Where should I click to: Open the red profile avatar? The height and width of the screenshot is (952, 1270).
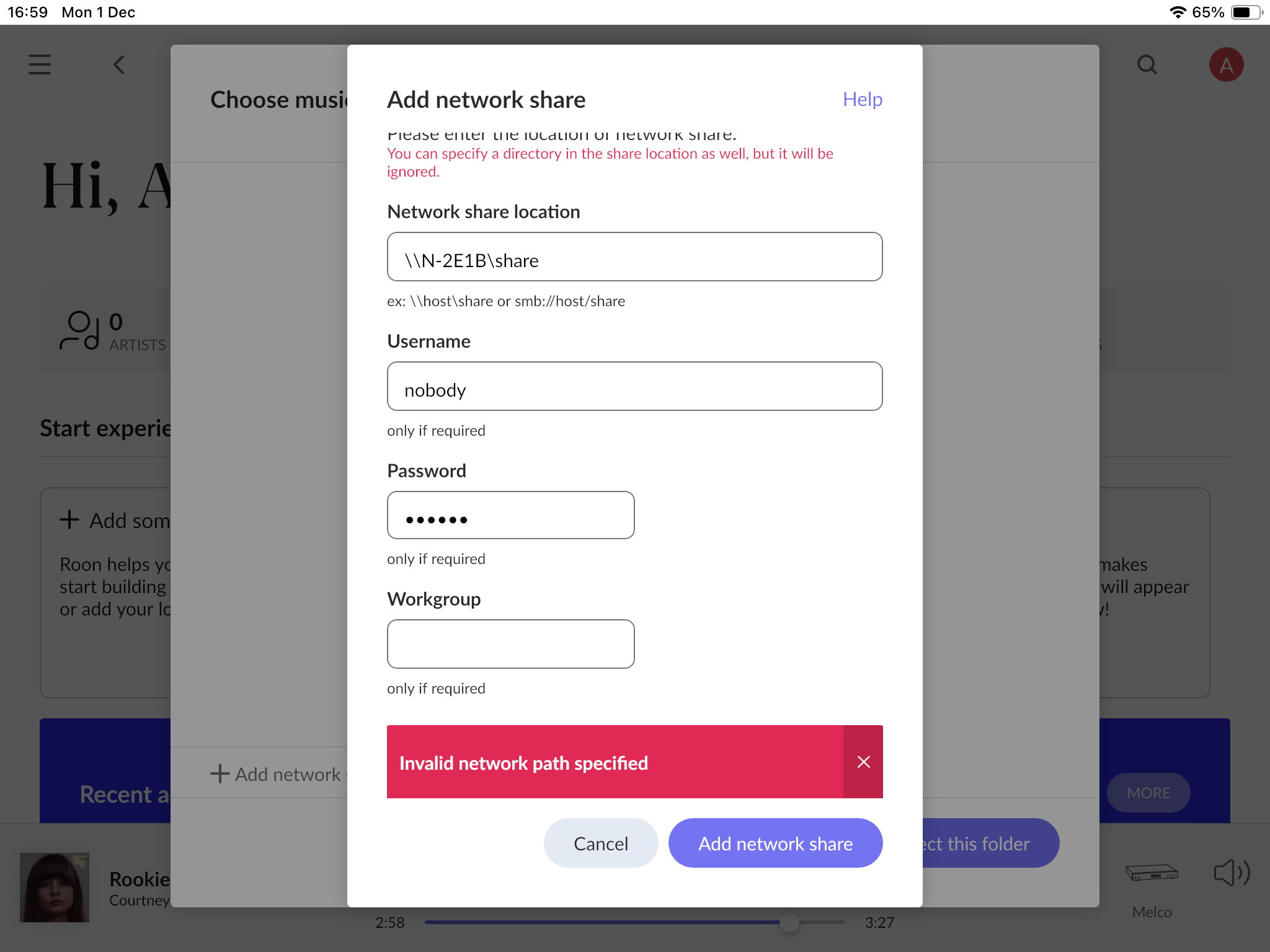tap(1226, 64)
